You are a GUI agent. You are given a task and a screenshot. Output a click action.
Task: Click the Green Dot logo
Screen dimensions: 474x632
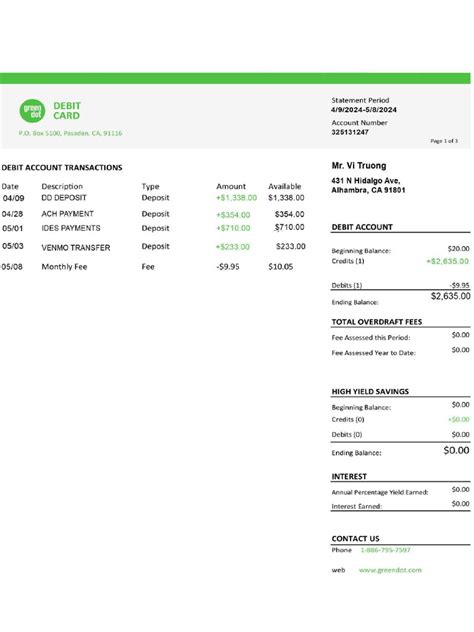[32, 111]
